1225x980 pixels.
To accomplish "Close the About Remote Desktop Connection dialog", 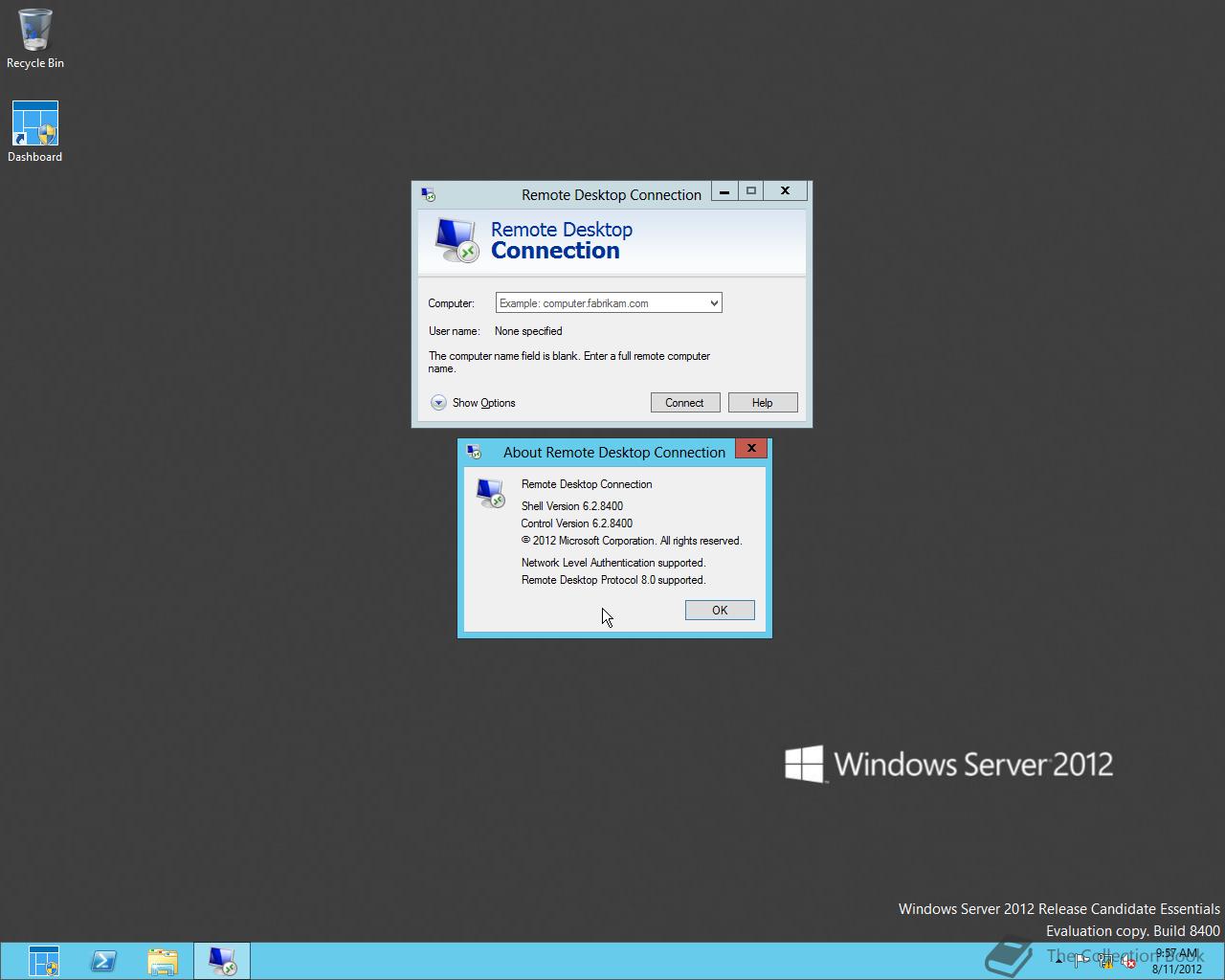I will tap(751, 448).
